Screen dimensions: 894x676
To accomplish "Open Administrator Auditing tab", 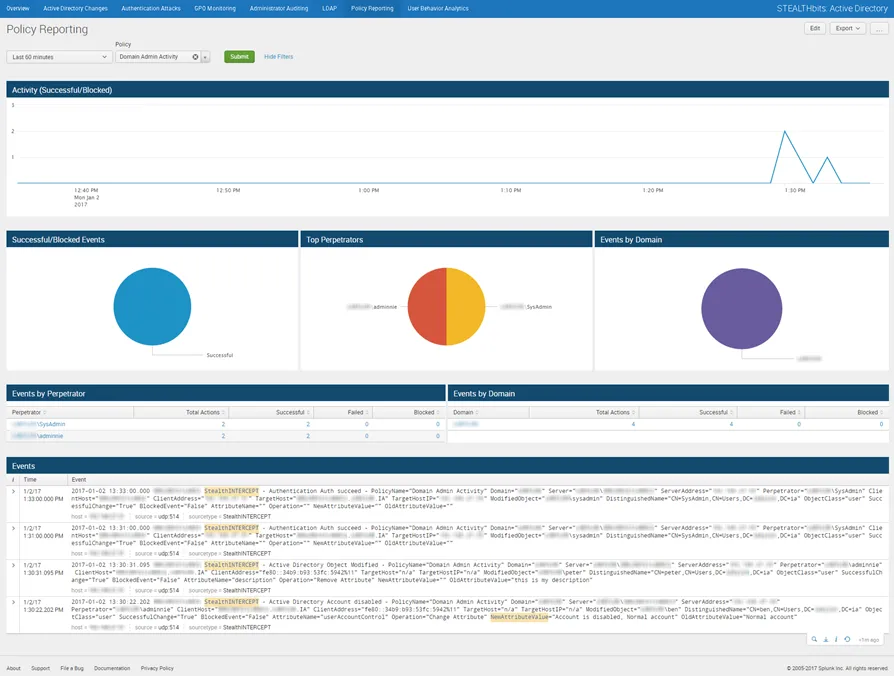I will point(279,9).
